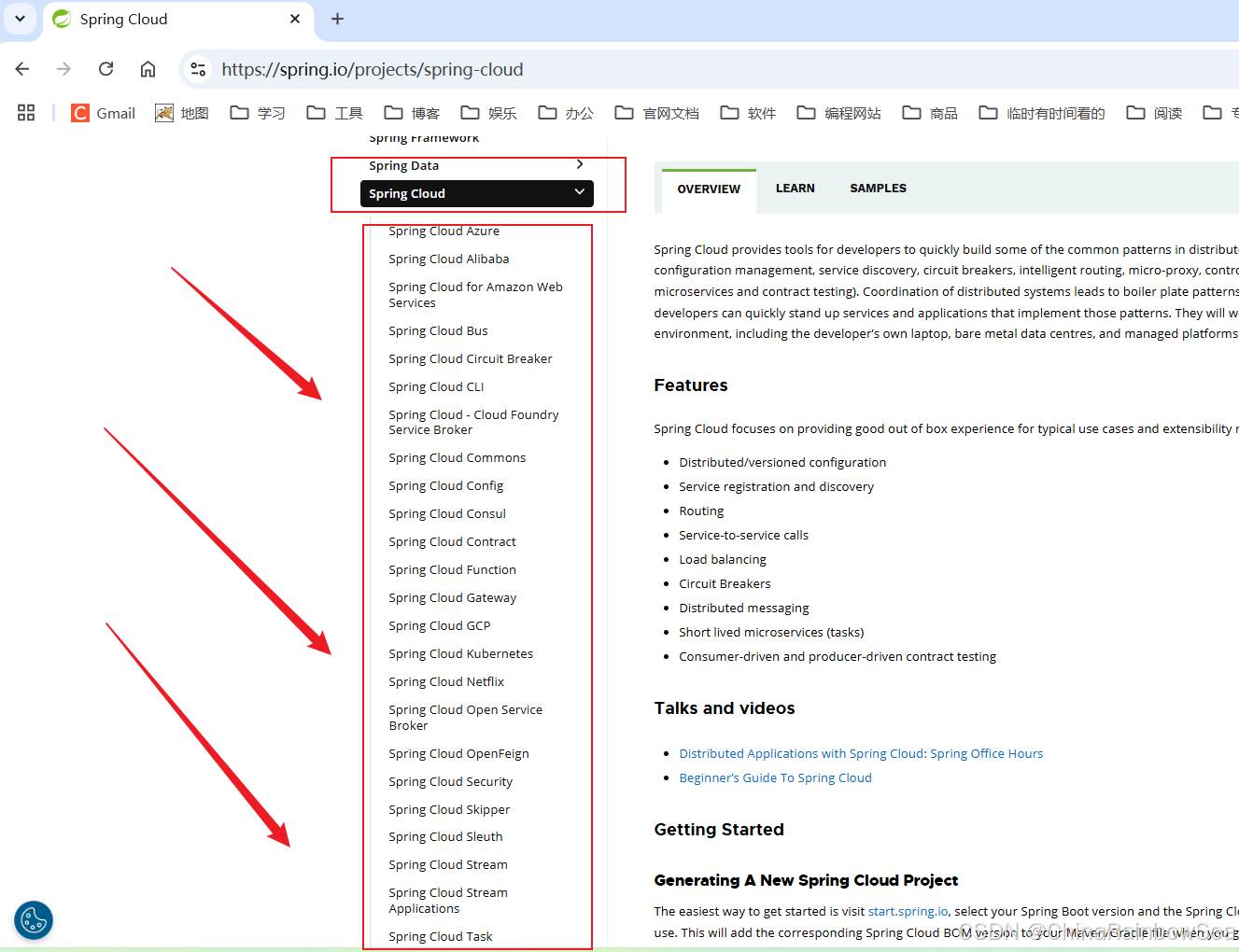
Task: Open Spring Cloud Stream Applications project
Action: (448, 901)
